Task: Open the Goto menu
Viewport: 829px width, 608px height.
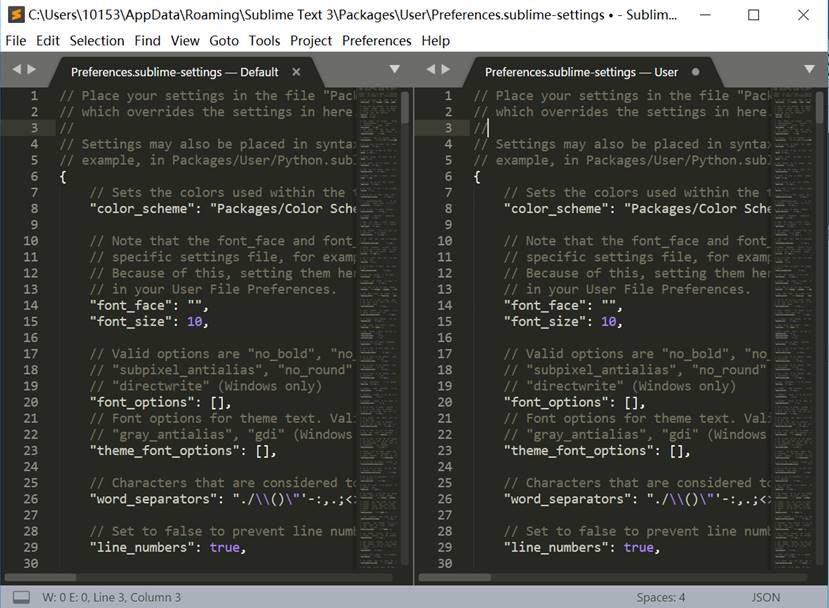Action: click(x=224, y=41)
